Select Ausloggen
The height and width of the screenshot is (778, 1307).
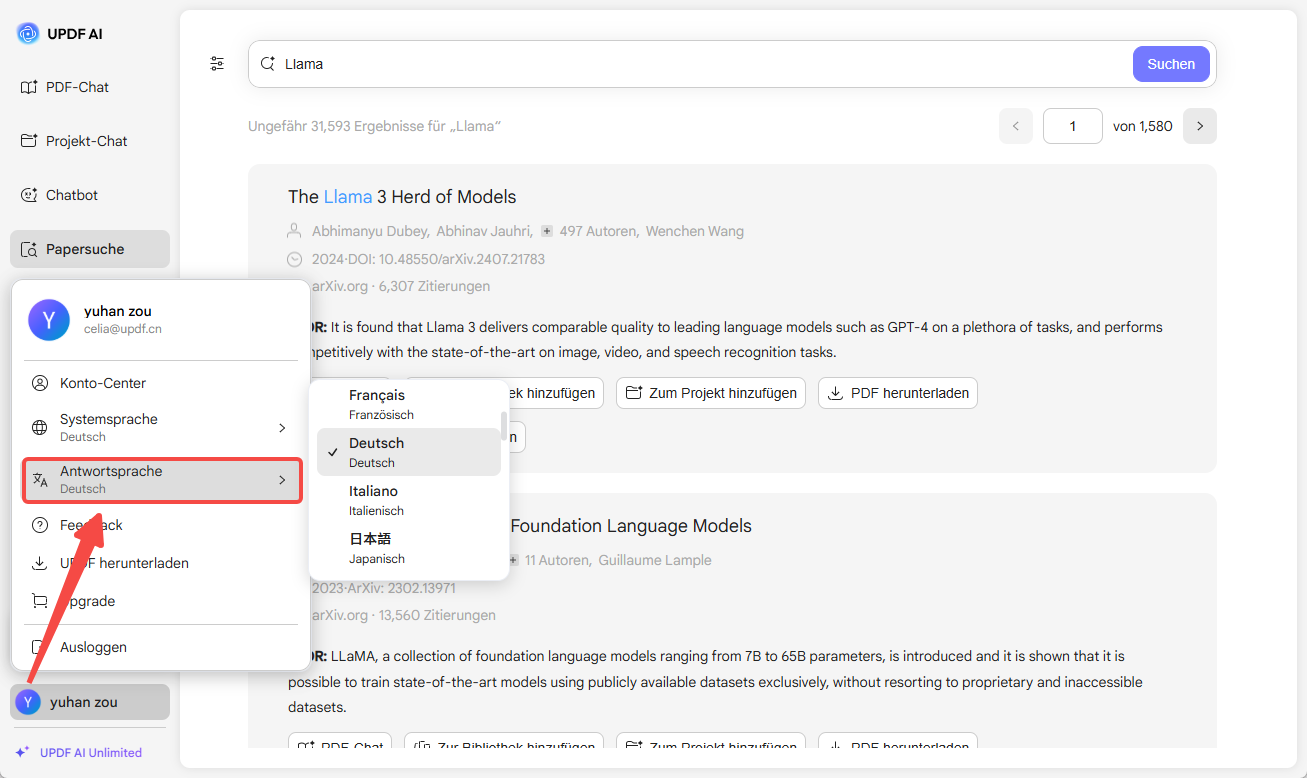coord(160,647)
